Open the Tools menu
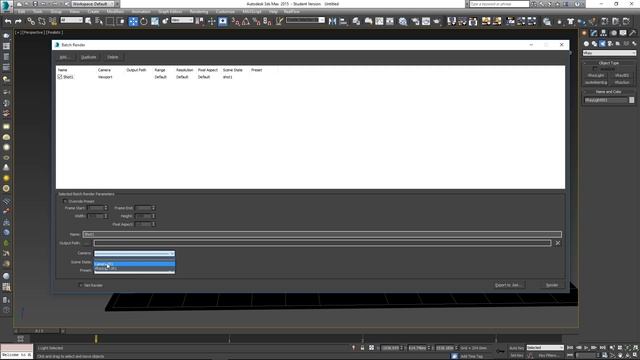This screenshot has height=360, width=640. [x=38, y=12]
